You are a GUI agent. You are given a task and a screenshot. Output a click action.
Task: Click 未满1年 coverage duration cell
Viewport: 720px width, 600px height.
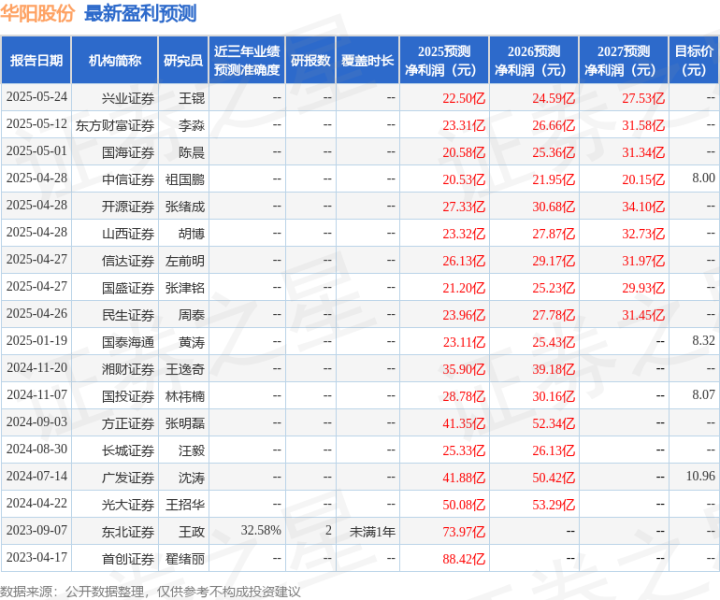[x=372, y=532]
